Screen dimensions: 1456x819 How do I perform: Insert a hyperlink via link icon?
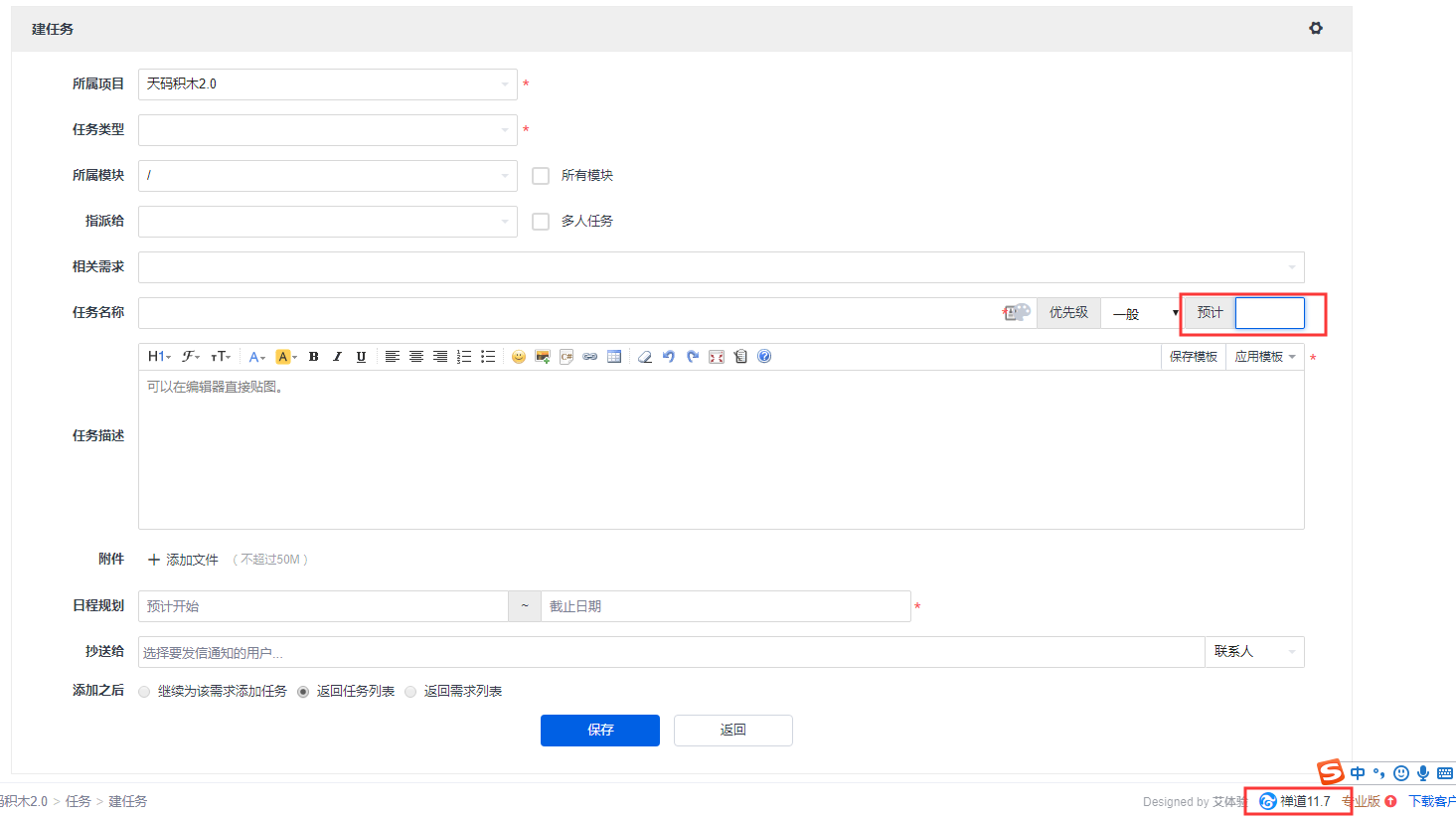tap(590, 357)
